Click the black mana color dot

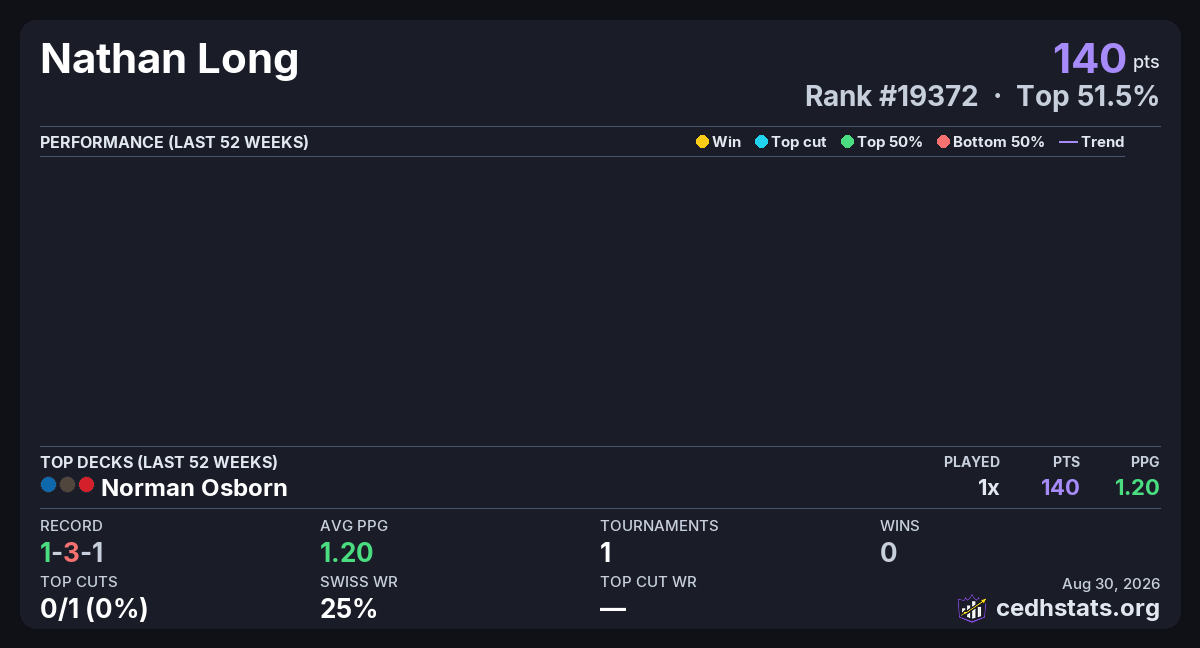67,485
